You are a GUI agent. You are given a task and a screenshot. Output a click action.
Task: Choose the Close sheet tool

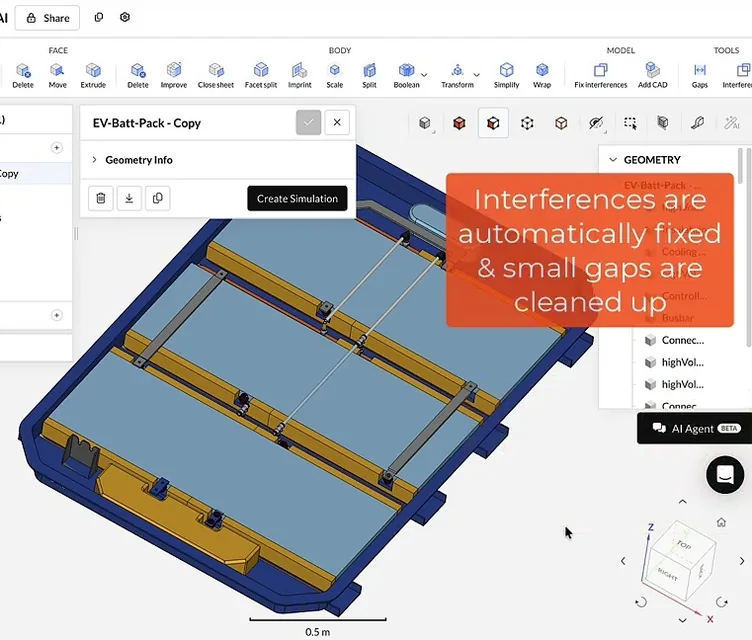(216, 75)
